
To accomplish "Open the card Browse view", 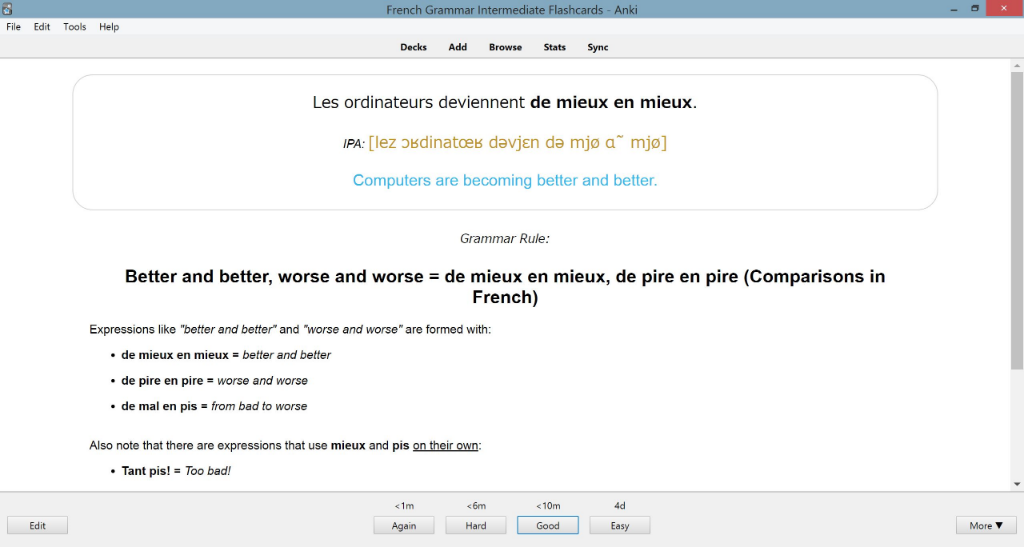I will tap(505, 47).
